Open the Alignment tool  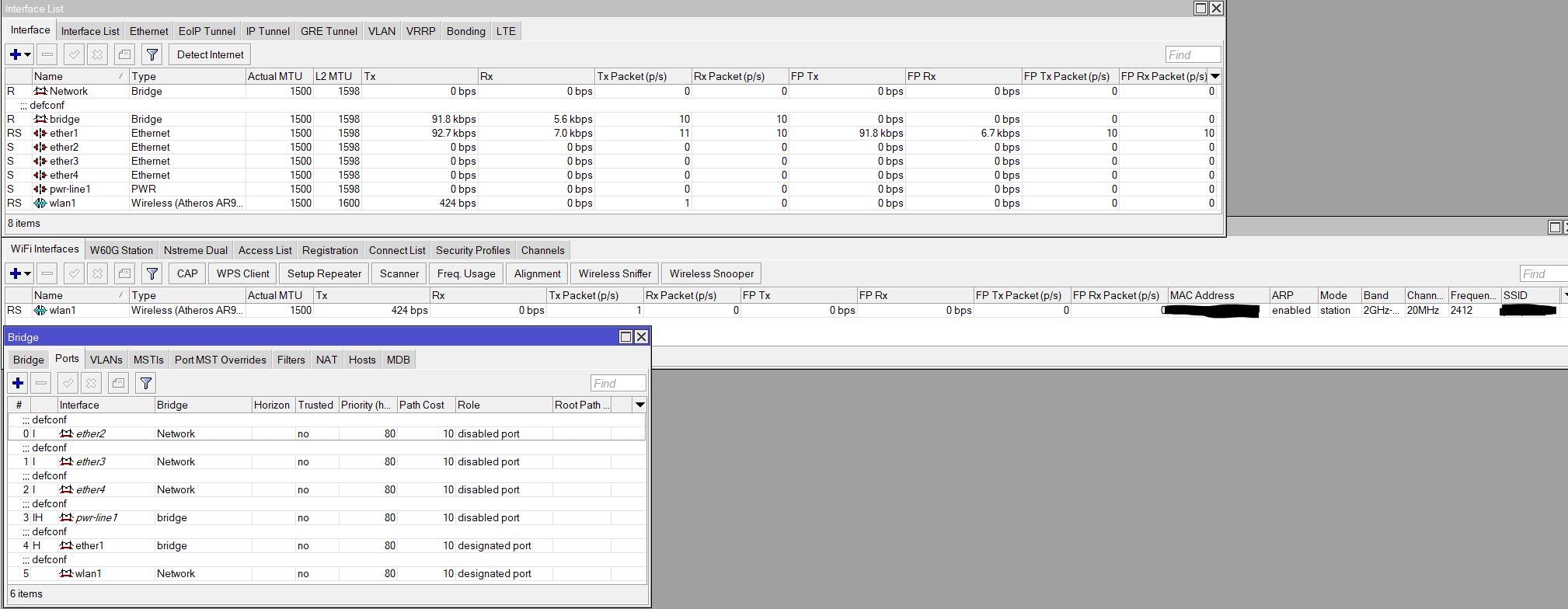[x=537, y=273]
